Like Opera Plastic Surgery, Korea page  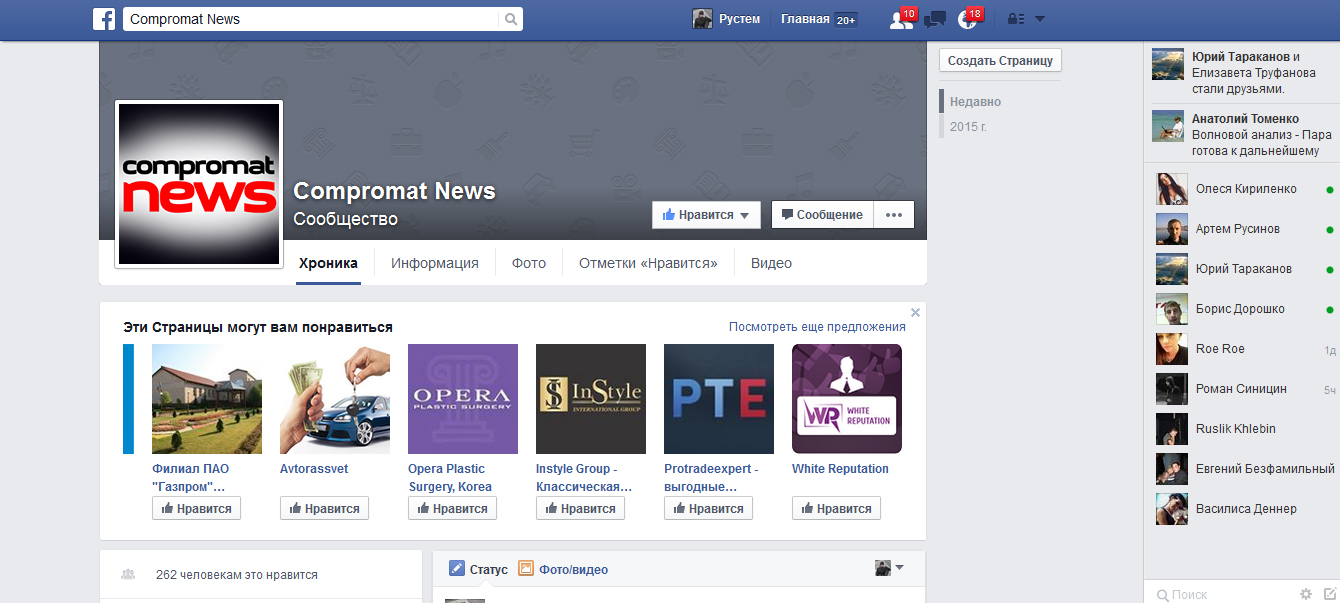click(x=452, y=509)
